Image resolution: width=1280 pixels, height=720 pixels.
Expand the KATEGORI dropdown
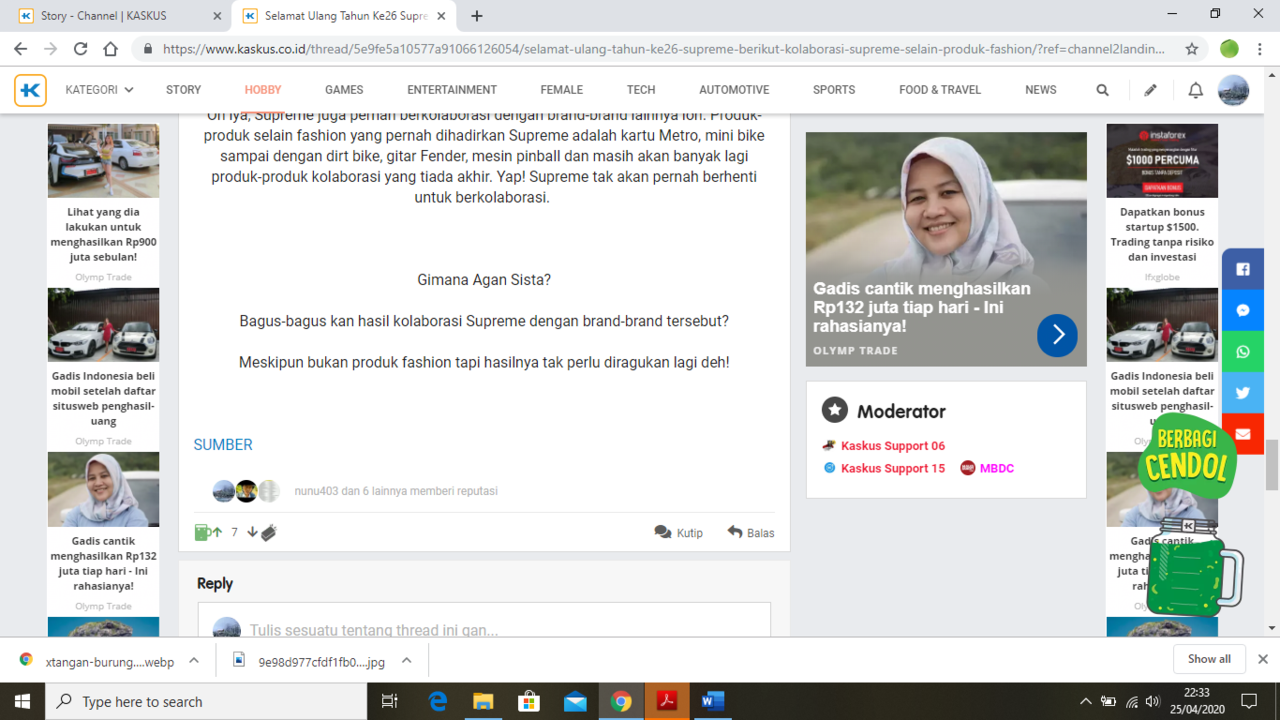pos(99,90)
